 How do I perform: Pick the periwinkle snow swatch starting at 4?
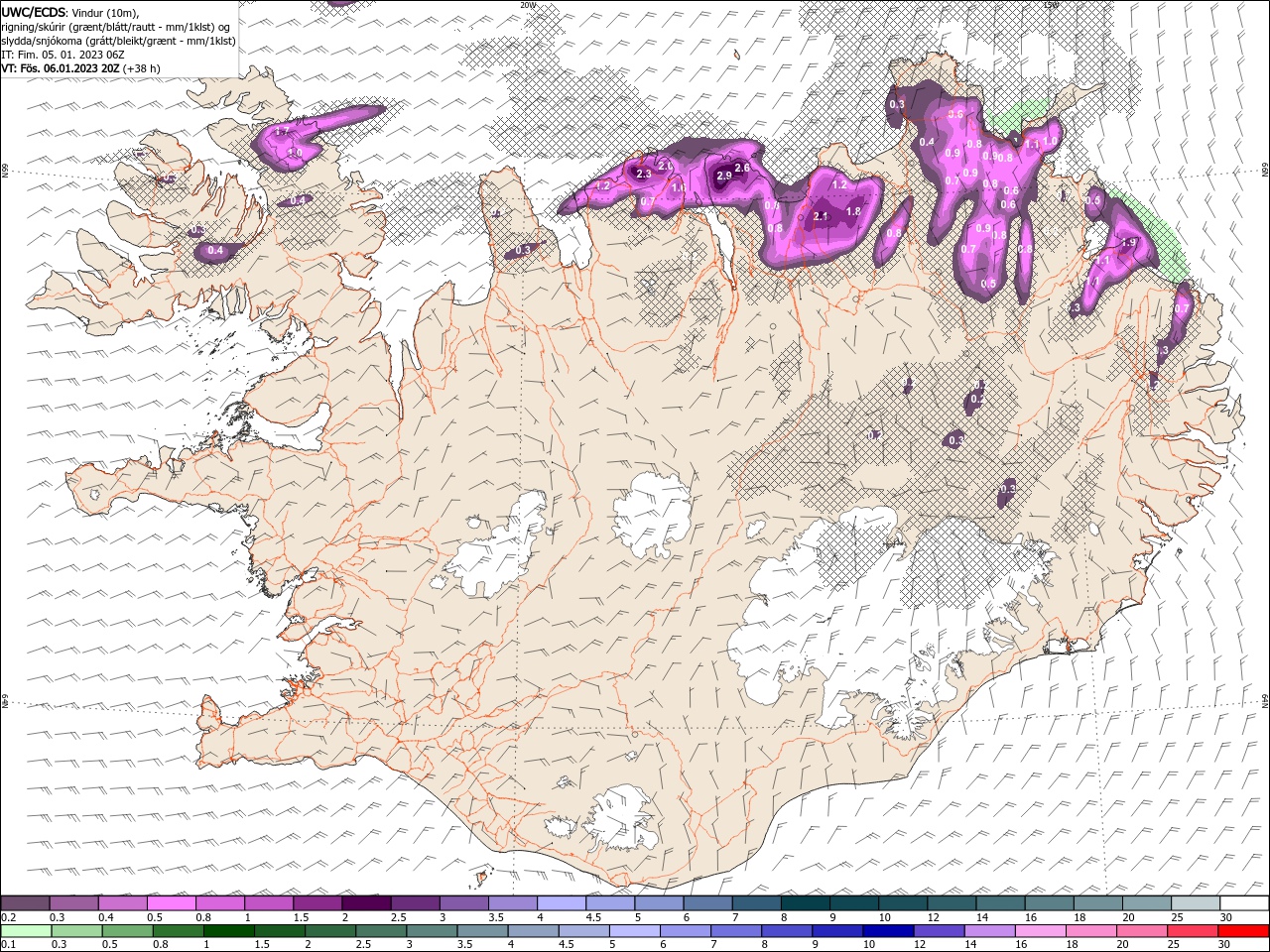pos(562,903)
